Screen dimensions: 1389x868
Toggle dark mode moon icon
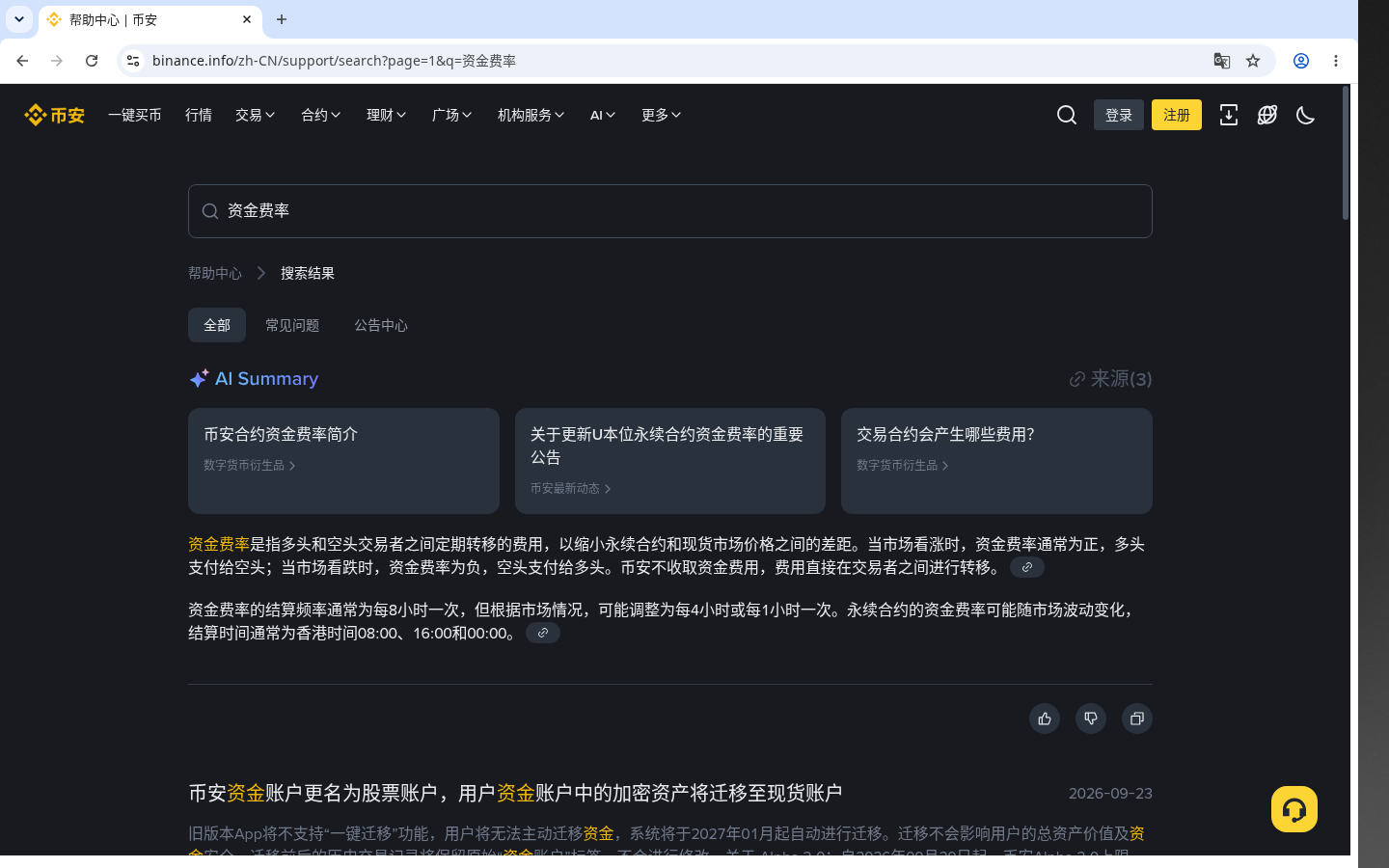tap(1306, 115)
